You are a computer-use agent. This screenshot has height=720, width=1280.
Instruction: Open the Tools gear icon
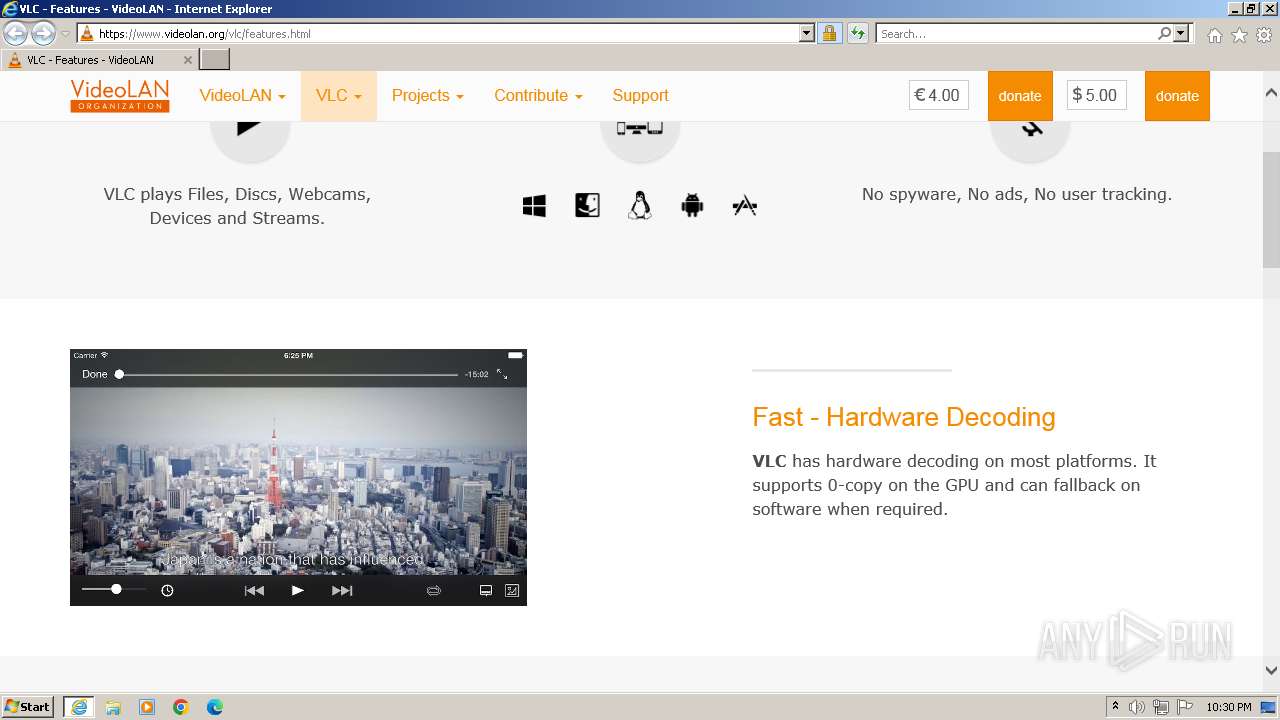[1263, 35]
